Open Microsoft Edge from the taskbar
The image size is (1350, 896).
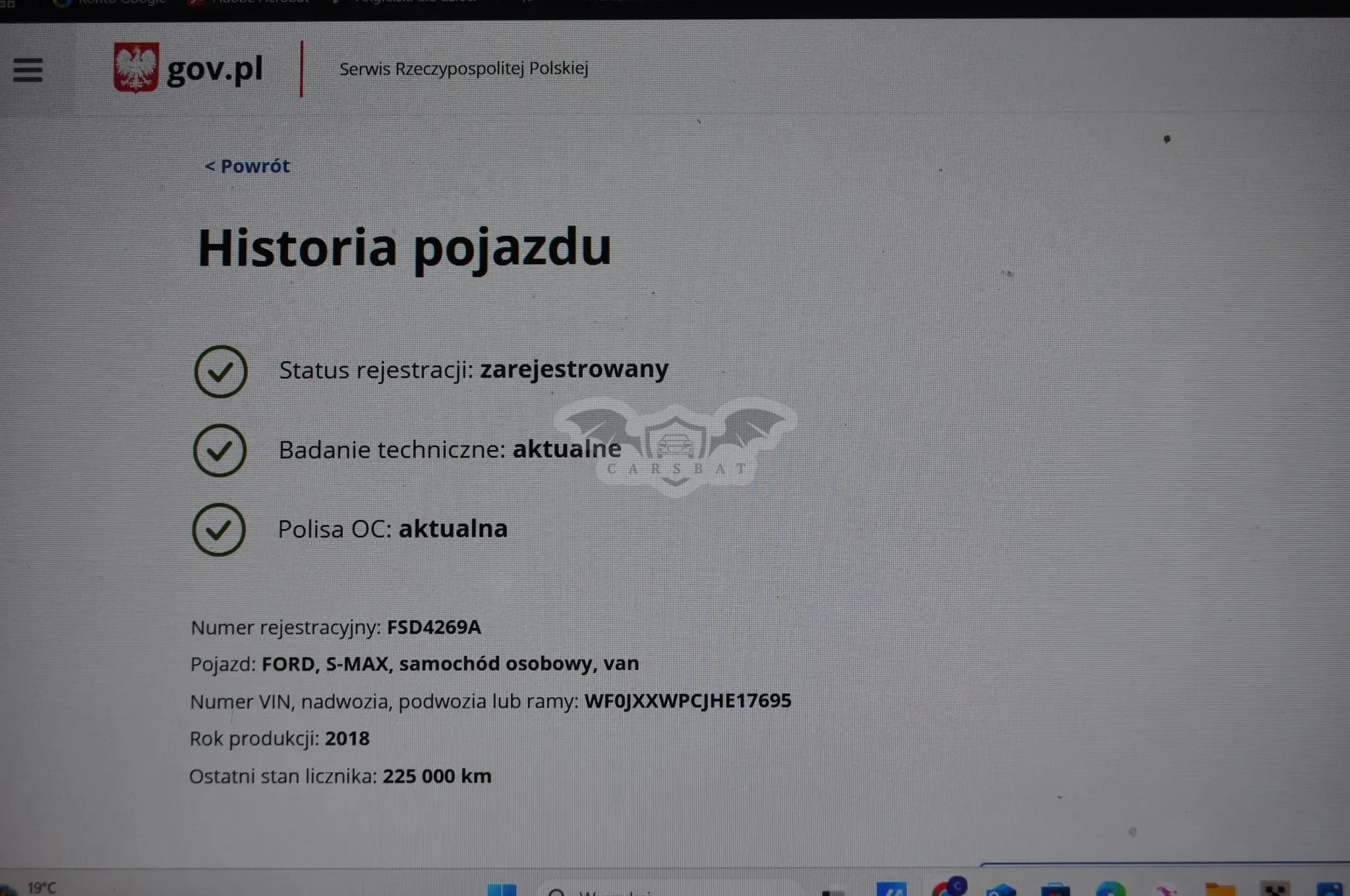[x=1111, y=889]
